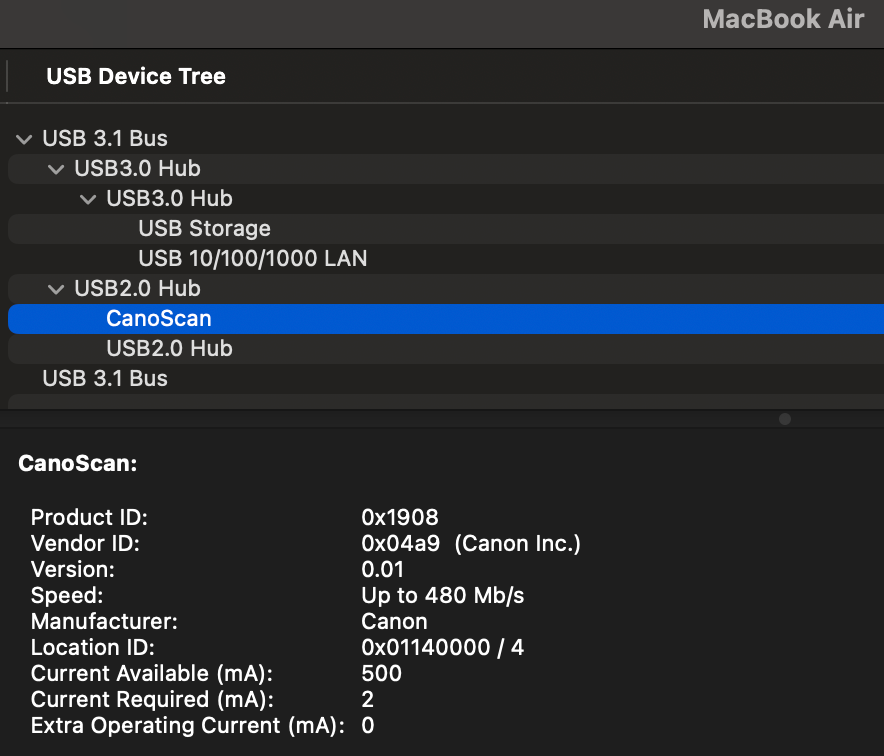This screenshot has width=884, height=756.
Task: Select the USB 3.1 Bus row without chevron
Action: [x=446, y=378]
